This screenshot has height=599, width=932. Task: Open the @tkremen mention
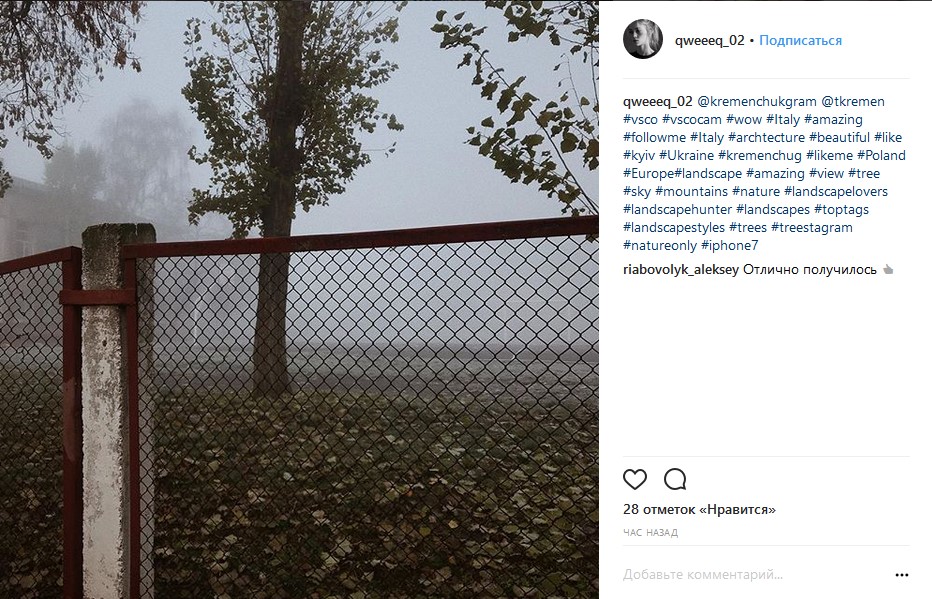tap(853, 102)
